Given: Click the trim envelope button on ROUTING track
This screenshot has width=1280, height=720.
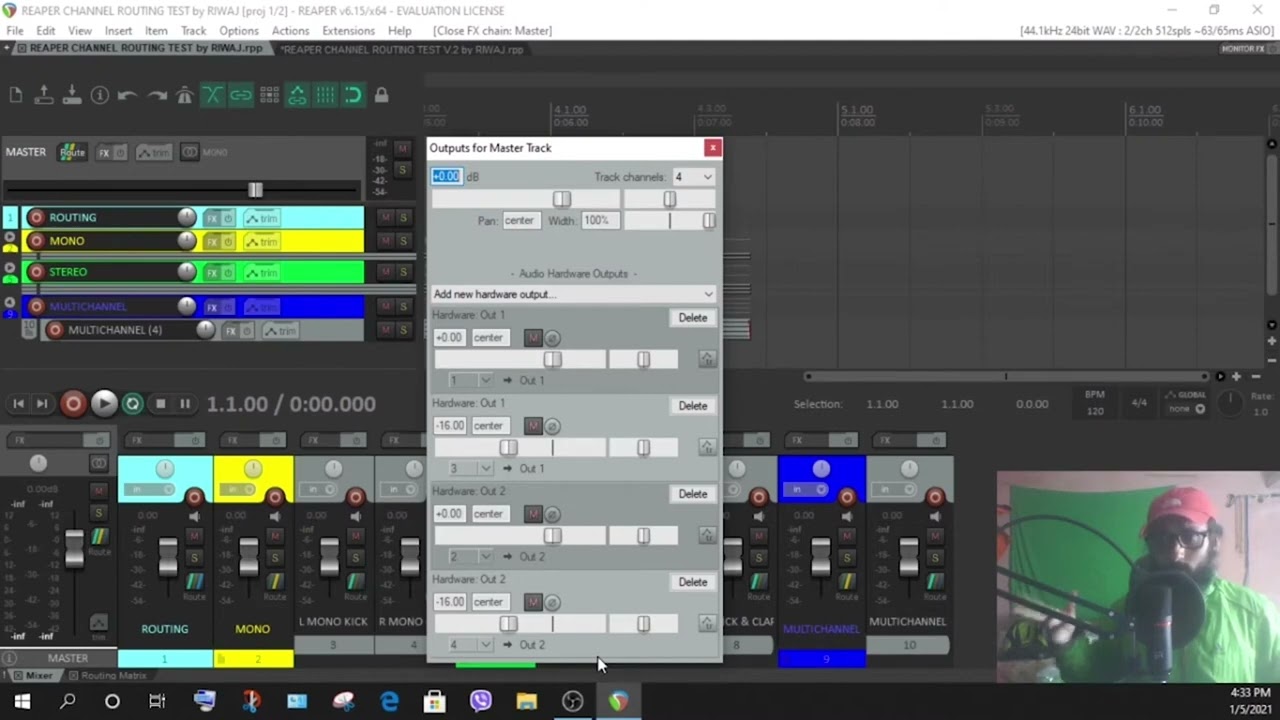Looking at the screenshot, I should tap(262, 218).
